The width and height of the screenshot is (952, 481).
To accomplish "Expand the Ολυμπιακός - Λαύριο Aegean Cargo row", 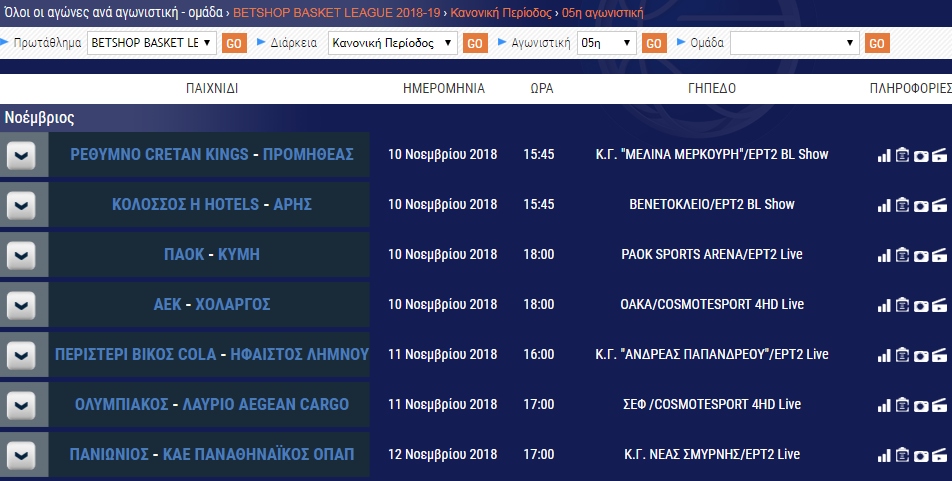I will tap(21, 405).
